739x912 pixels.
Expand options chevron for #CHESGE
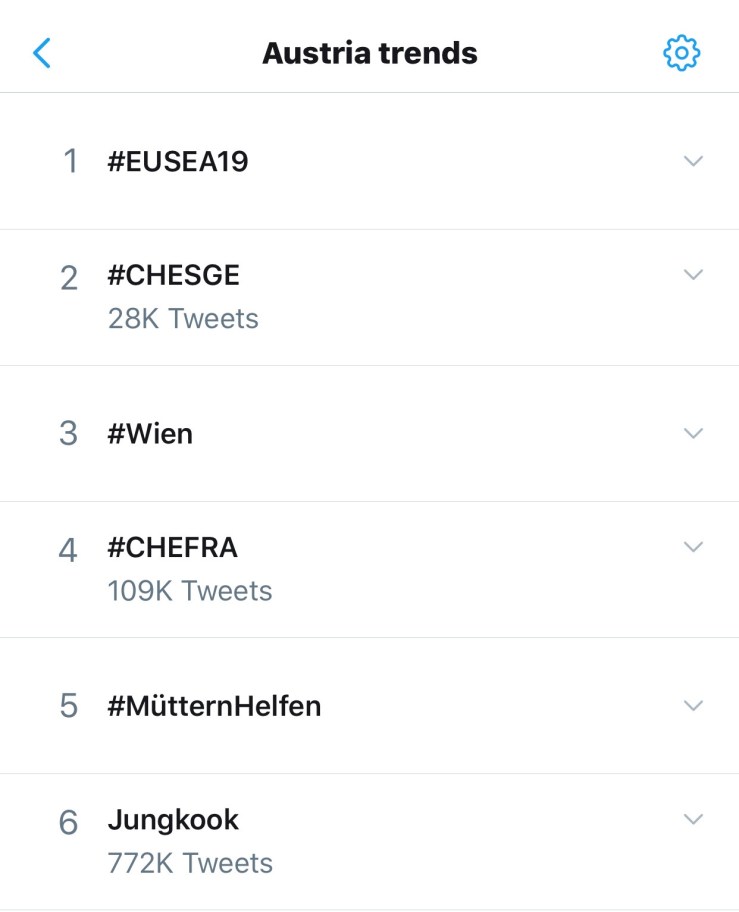coord(693,274)
